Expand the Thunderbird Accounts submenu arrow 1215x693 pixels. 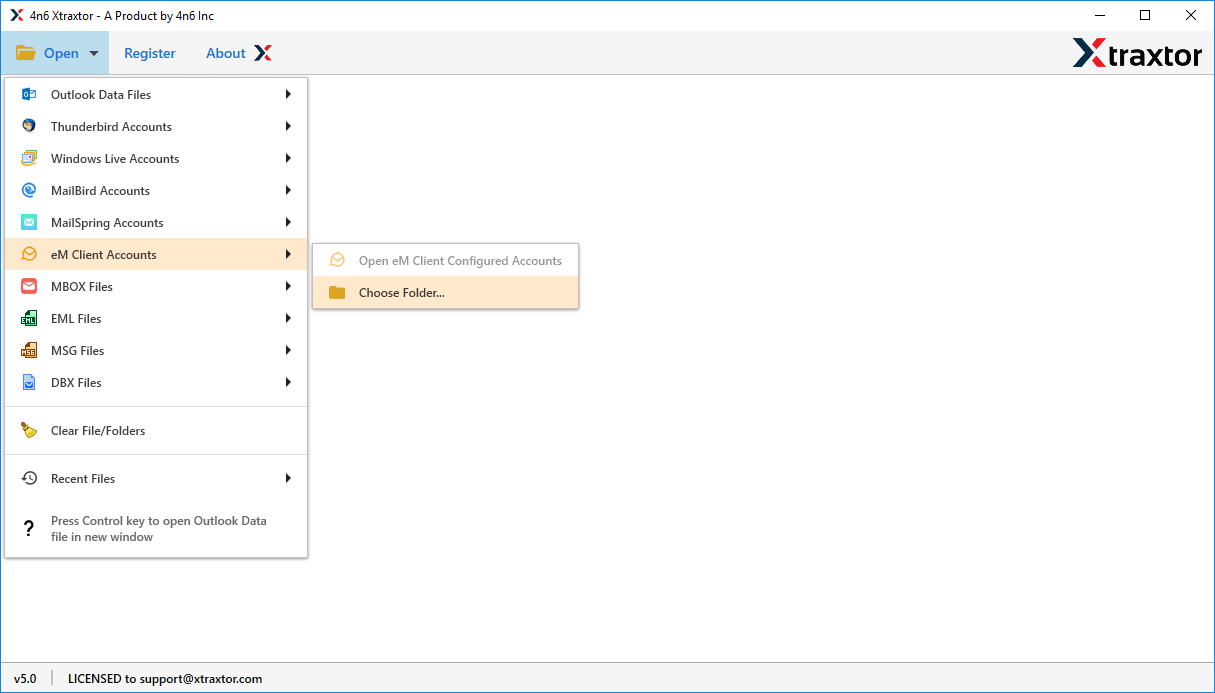[x=288, y=127]
